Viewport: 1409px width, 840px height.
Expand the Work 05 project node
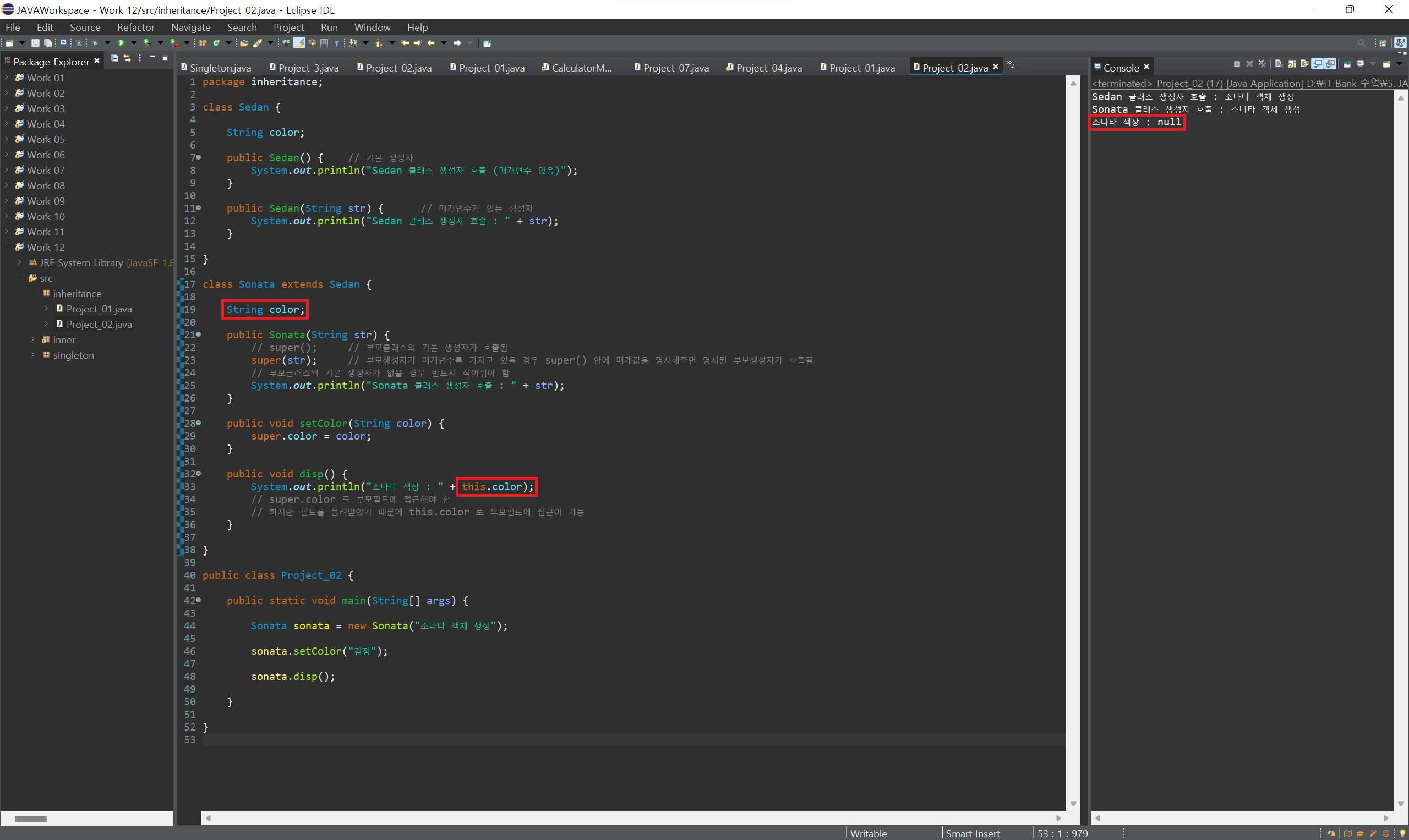6,139
